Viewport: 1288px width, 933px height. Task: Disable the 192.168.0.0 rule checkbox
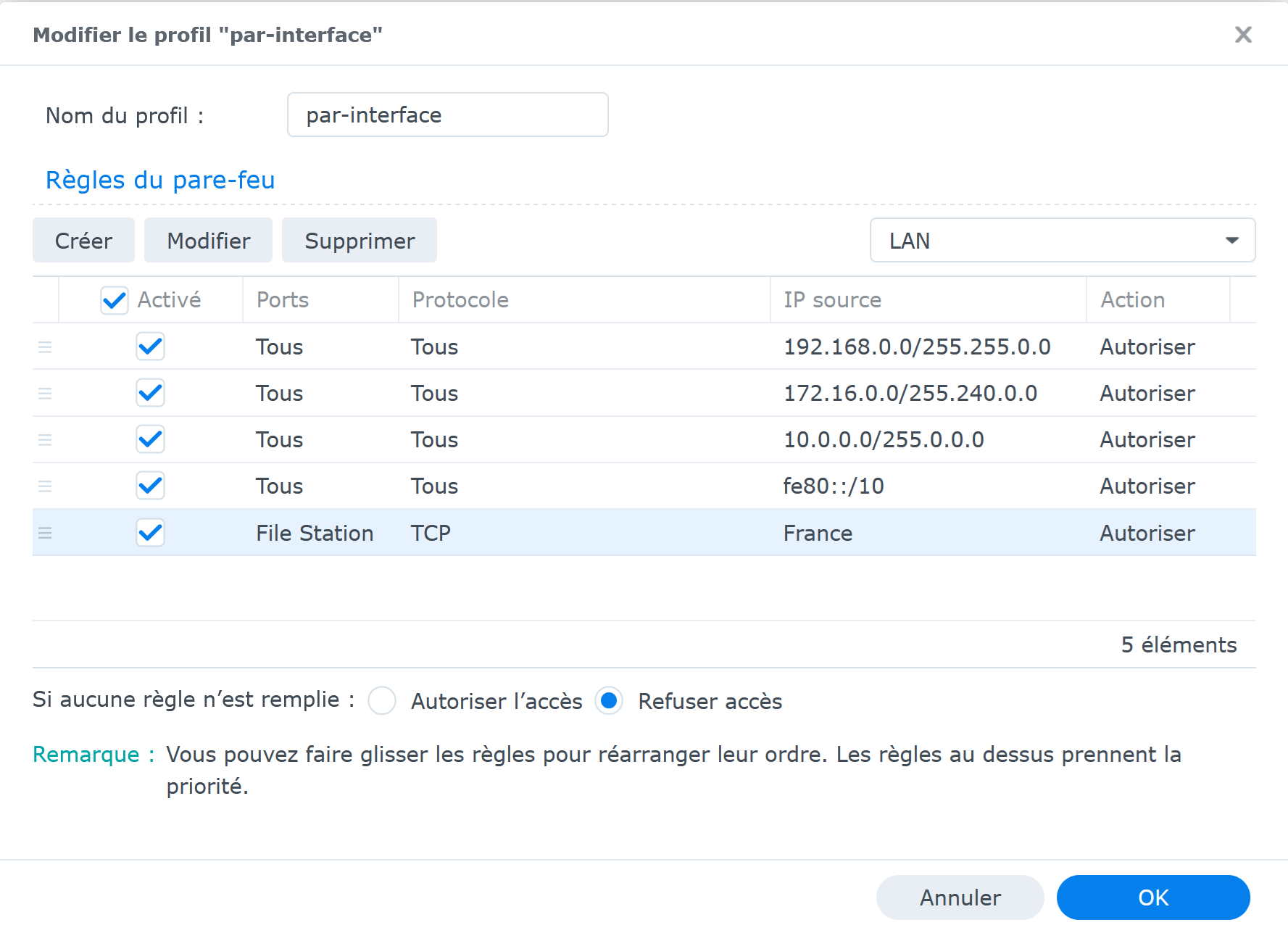point(150,347)
